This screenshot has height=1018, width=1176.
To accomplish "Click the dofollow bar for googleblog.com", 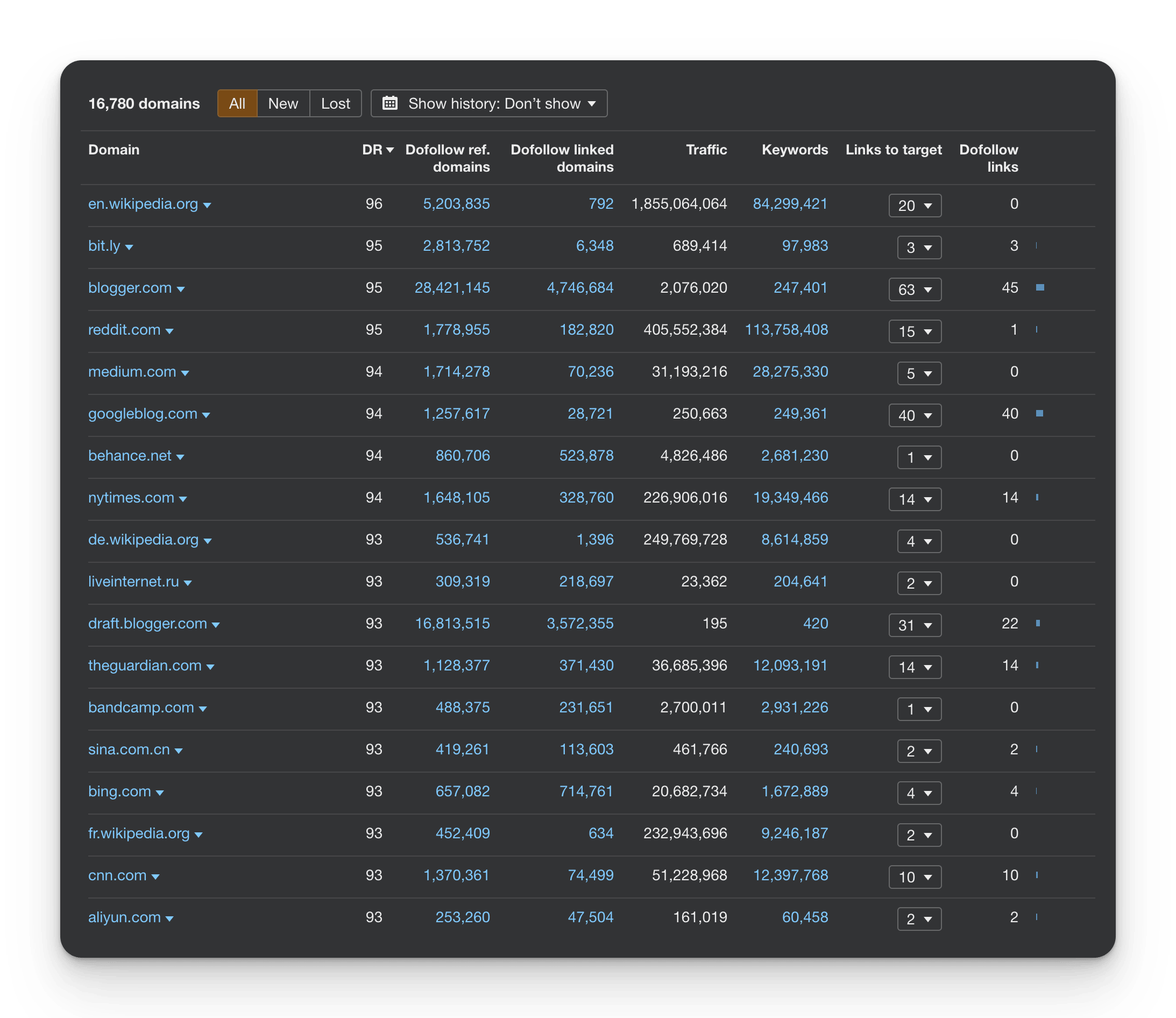I will 1039,414.
